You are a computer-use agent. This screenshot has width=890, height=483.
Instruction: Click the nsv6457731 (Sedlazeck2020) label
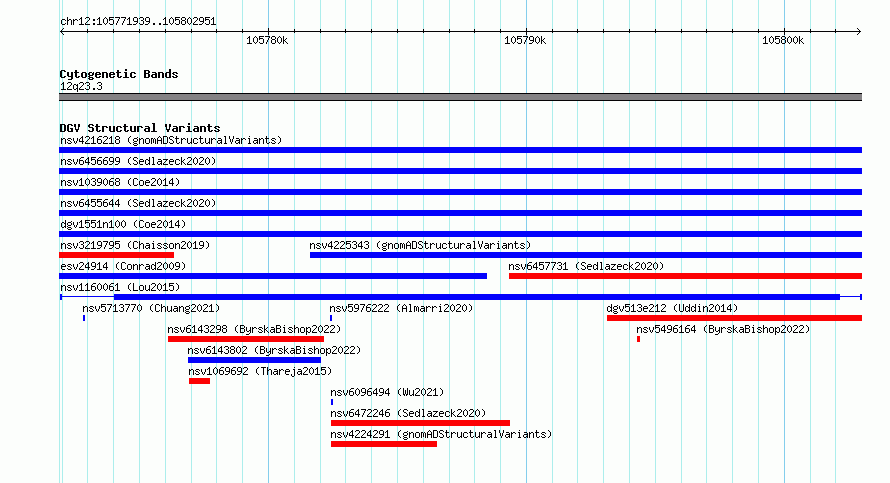point(586,266)
